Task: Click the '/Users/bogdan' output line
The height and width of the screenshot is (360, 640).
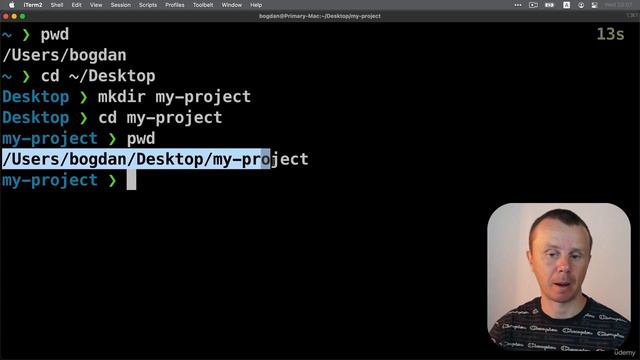Action: (64, 55)
